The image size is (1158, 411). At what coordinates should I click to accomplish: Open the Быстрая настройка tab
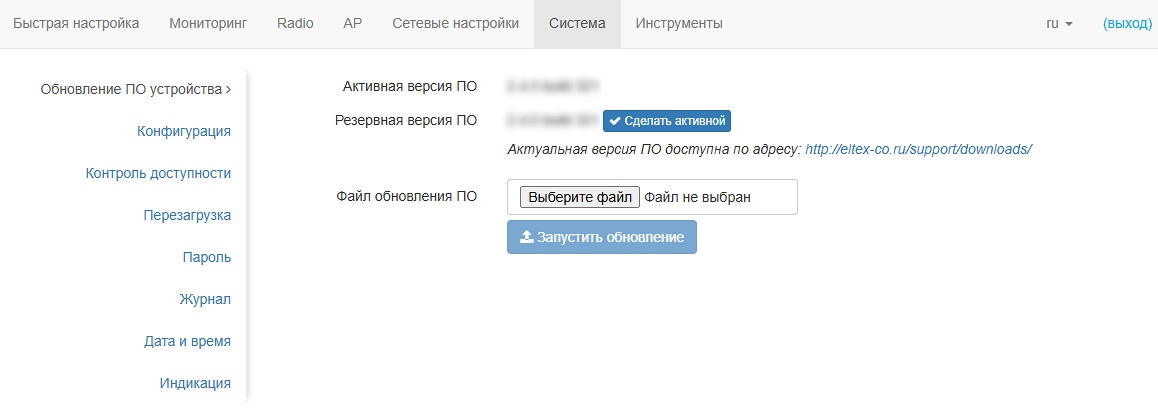76,23
